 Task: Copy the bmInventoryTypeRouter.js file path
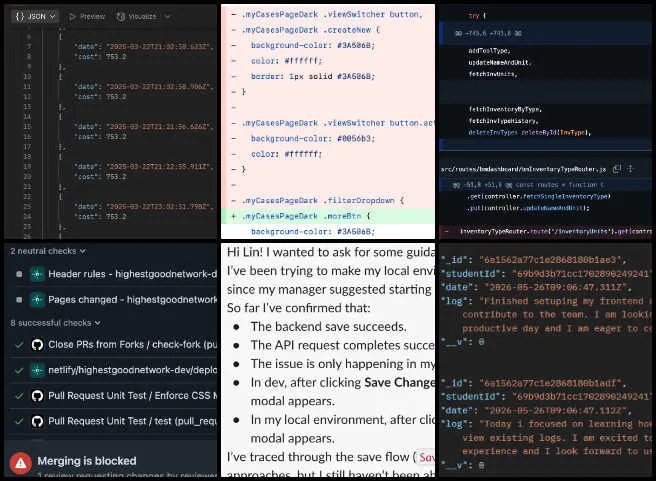[x=617, y=169]
